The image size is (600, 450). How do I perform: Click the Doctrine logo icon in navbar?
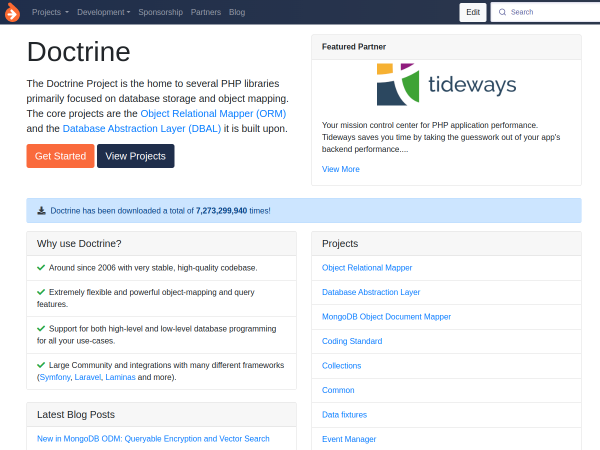coord(12,12)
